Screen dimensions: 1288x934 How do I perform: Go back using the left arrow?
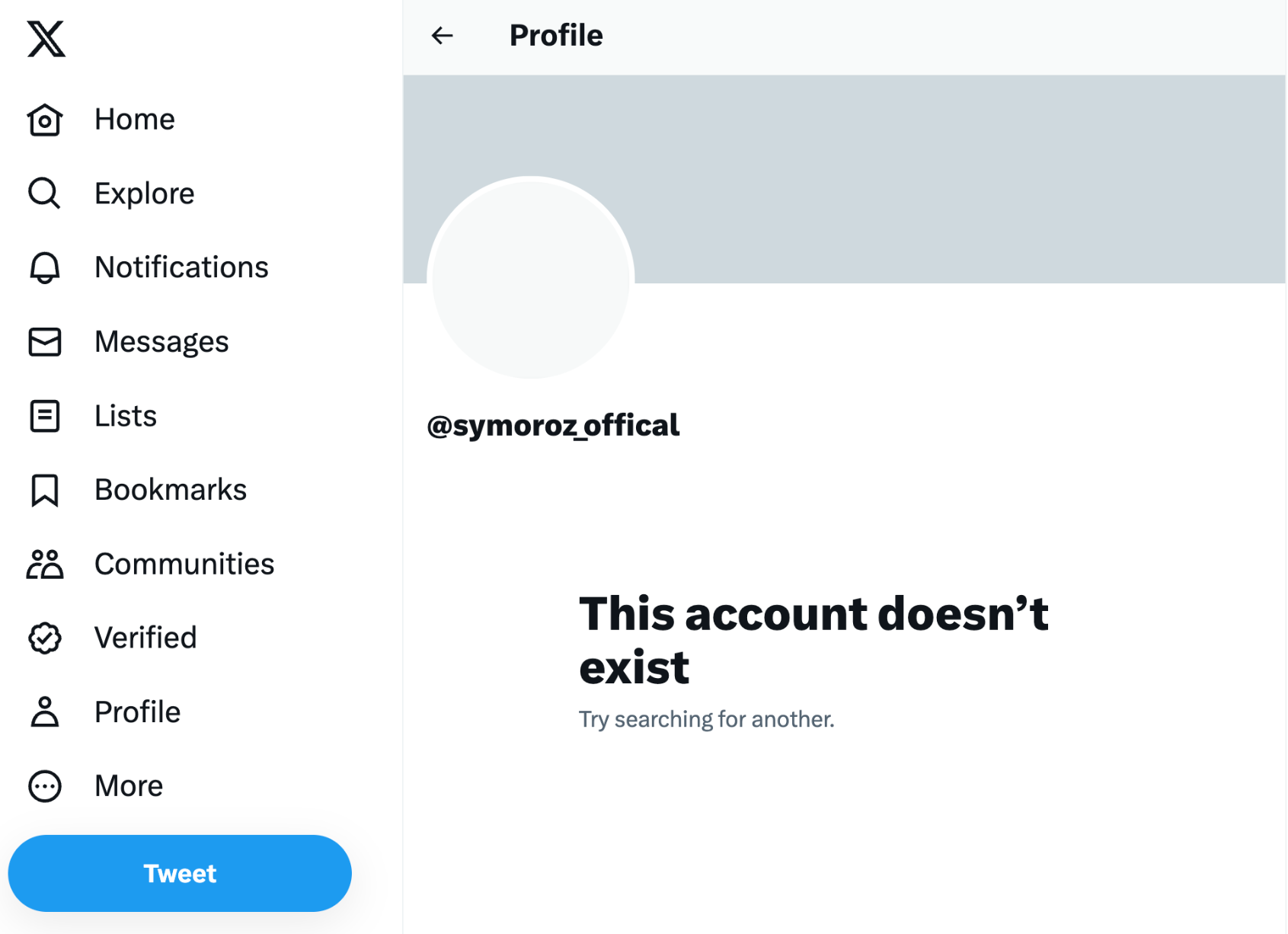click(442, 36)
